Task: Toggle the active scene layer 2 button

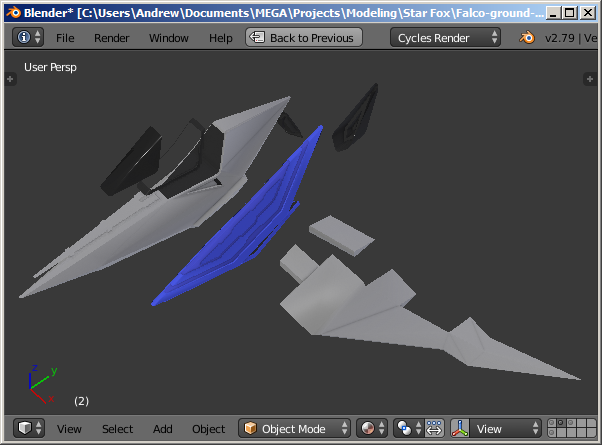Action: click(561, 423)
